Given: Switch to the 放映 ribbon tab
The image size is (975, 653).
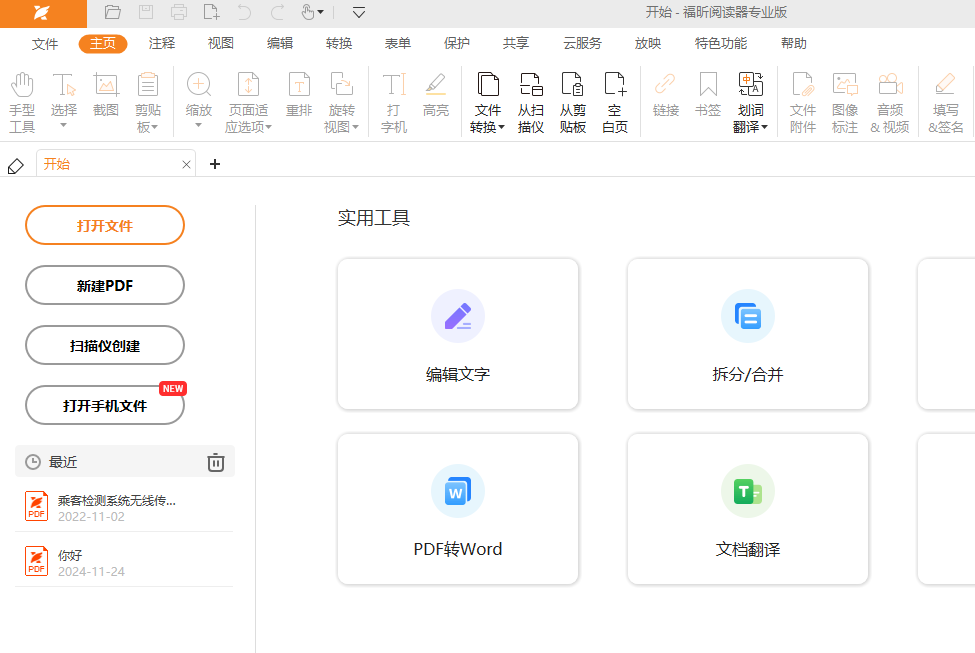Looking at the screenshot, I should pos(648,44).
